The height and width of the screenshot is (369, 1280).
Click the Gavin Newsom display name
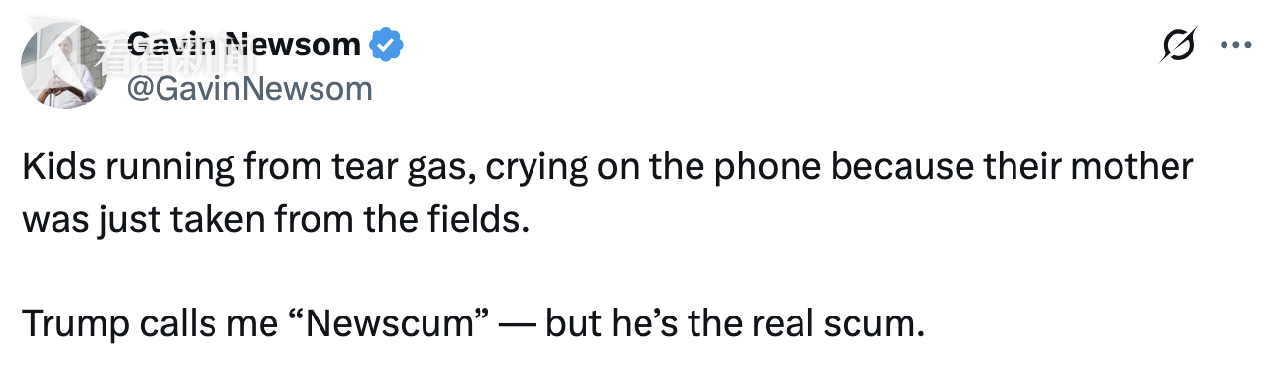tap(245, 45)
